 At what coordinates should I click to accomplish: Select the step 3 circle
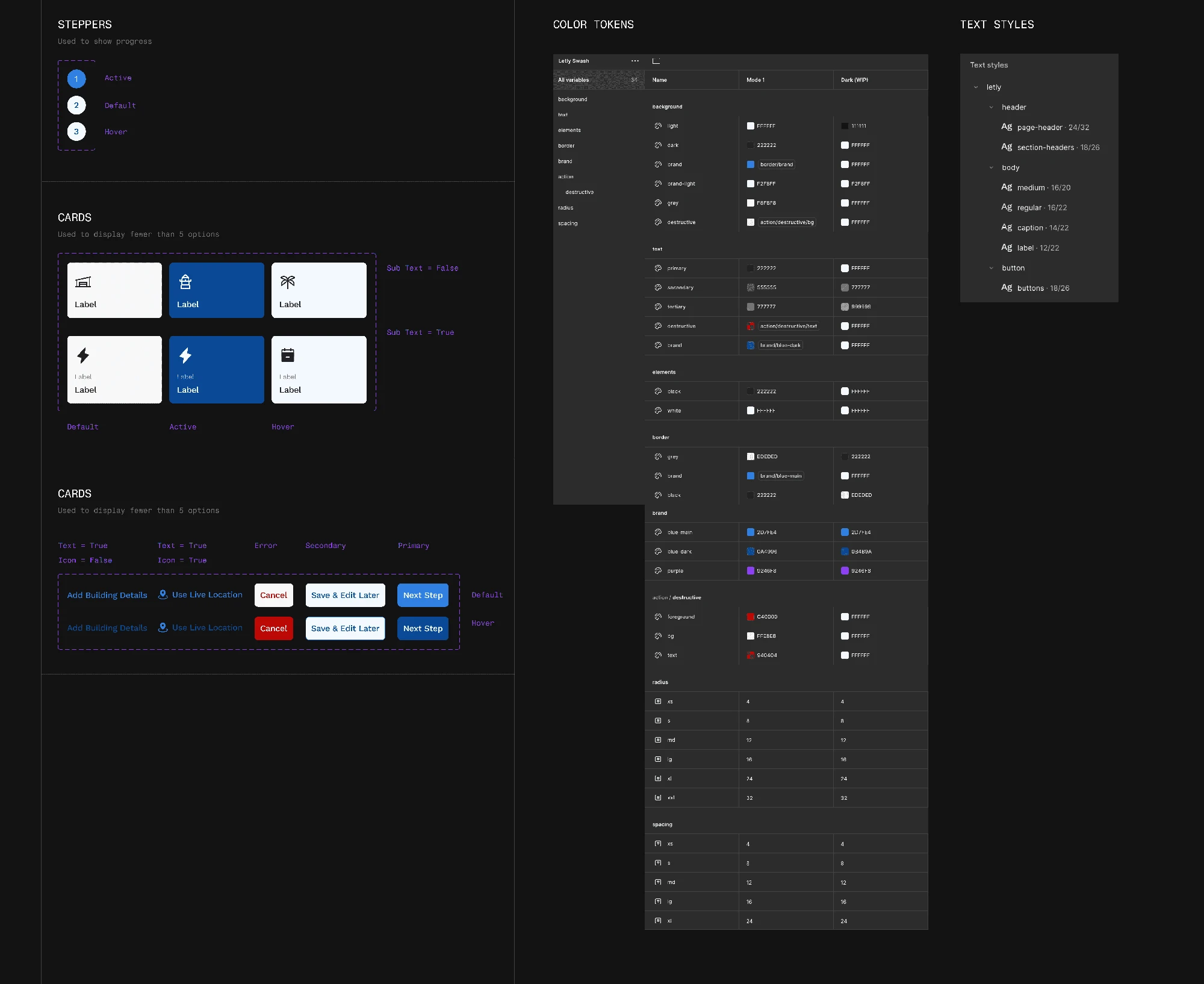pos(76,131)
